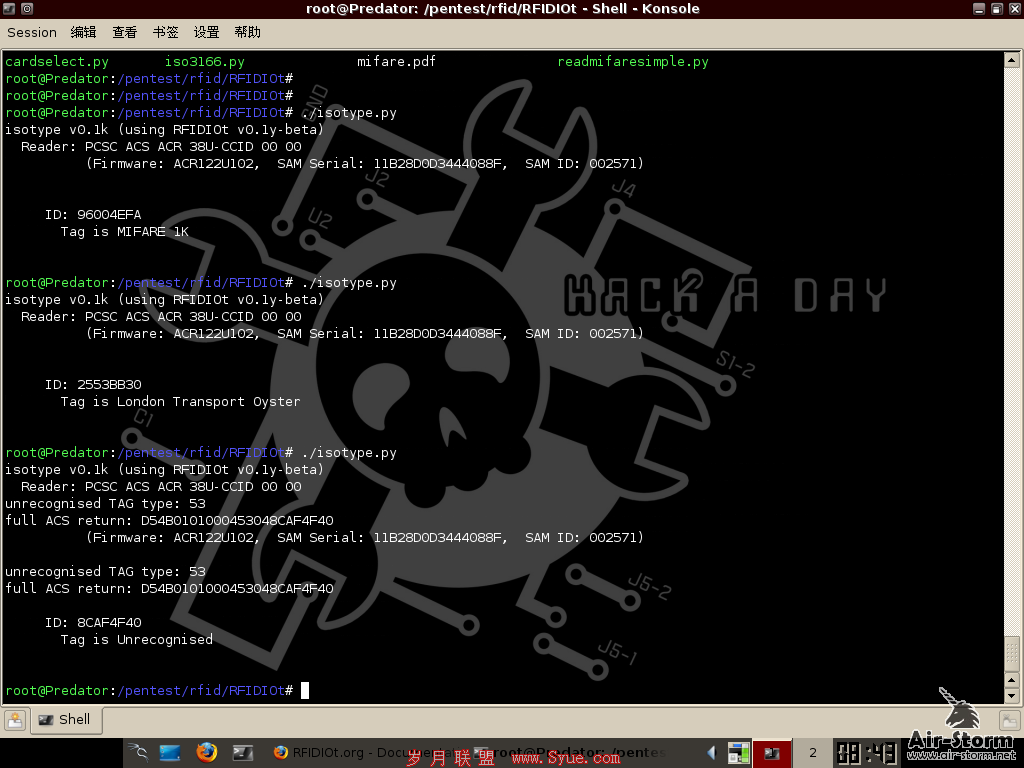Click the text 'ID: 8CAF4F40'
Viewport: 1024px width, 768px height.
93,622
